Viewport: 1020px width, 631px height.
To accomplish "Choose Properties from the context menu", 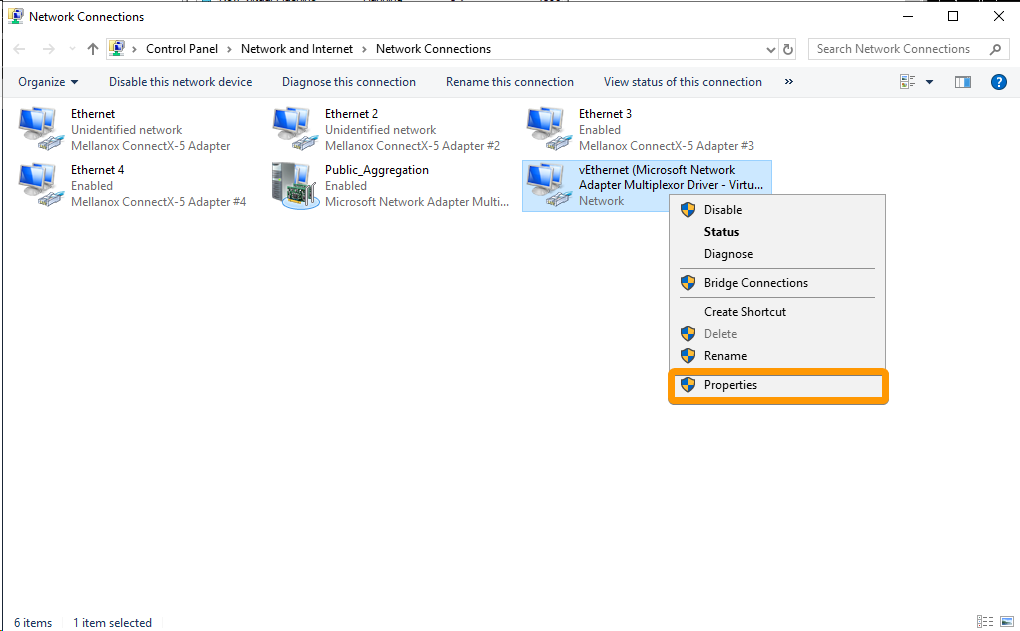I will (730, 385).
